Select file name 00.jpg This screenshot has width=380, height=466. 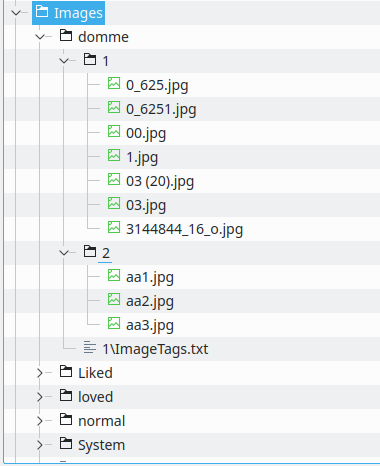(x=146, y=134)
